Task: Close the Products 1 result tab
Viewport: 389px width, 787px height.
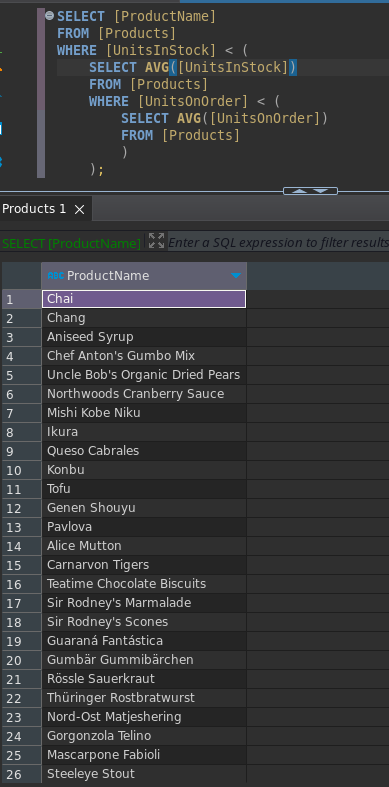Action: pyautogui.click(x=79, y=209)
